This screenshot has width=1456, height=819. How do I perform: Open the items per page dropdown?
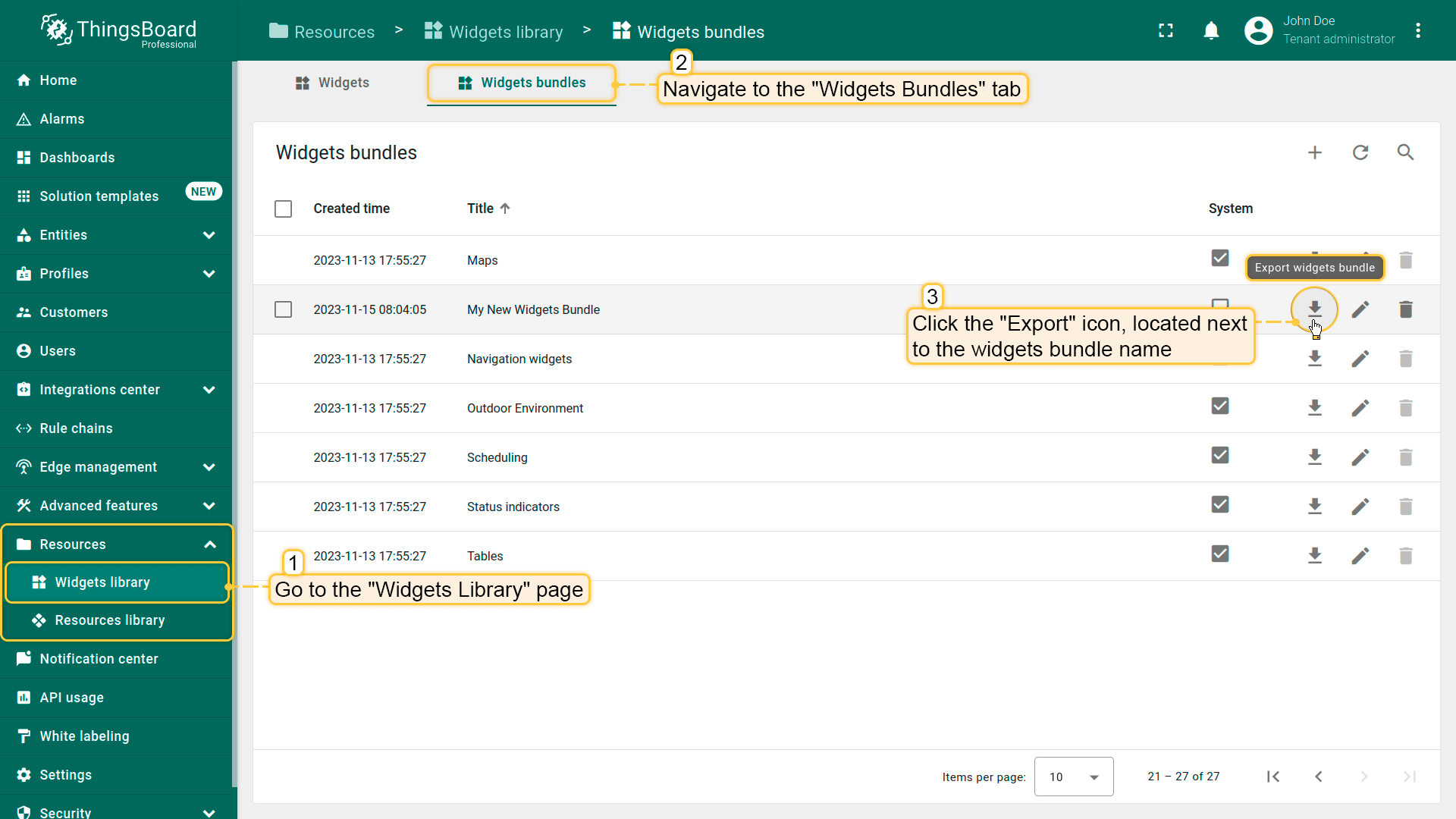1073,777
